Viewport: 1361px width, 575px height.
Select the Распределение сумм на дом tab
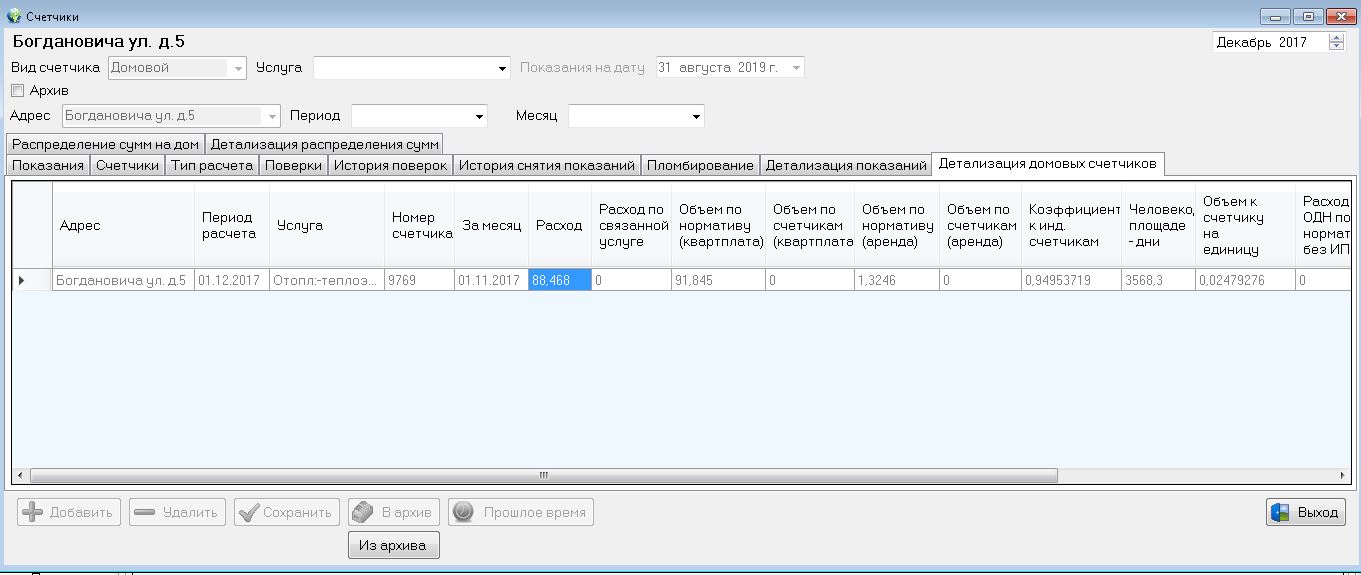point(105,144)
